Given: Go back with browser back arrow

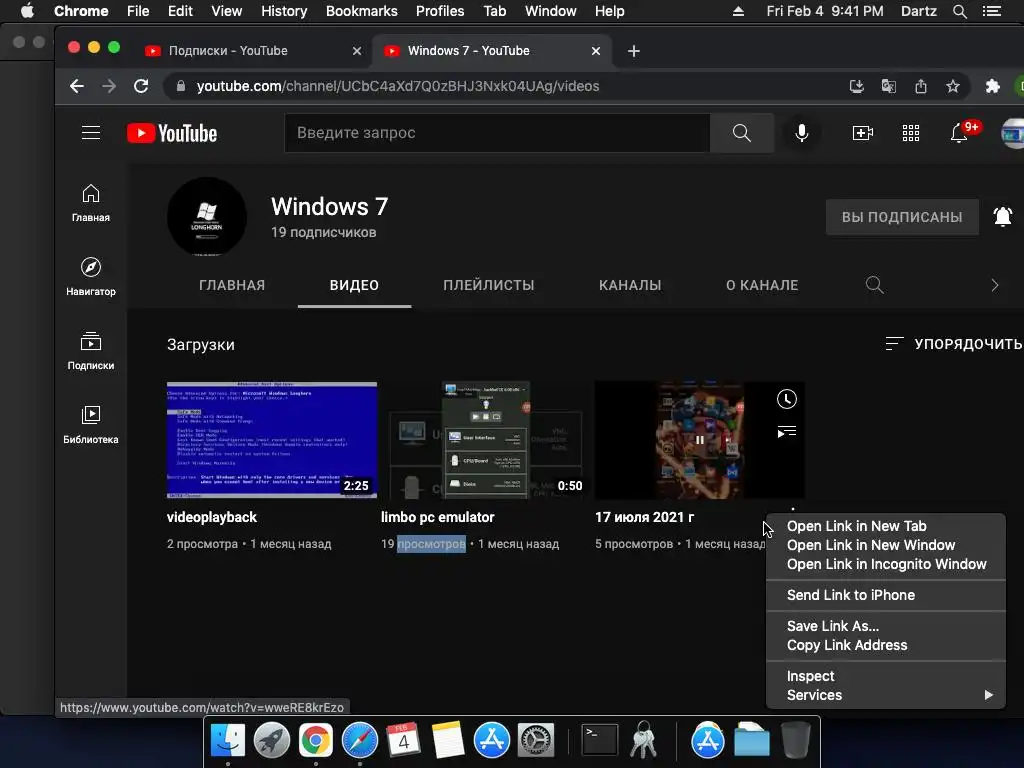Looking at the screenshot, I should point(77,86).
